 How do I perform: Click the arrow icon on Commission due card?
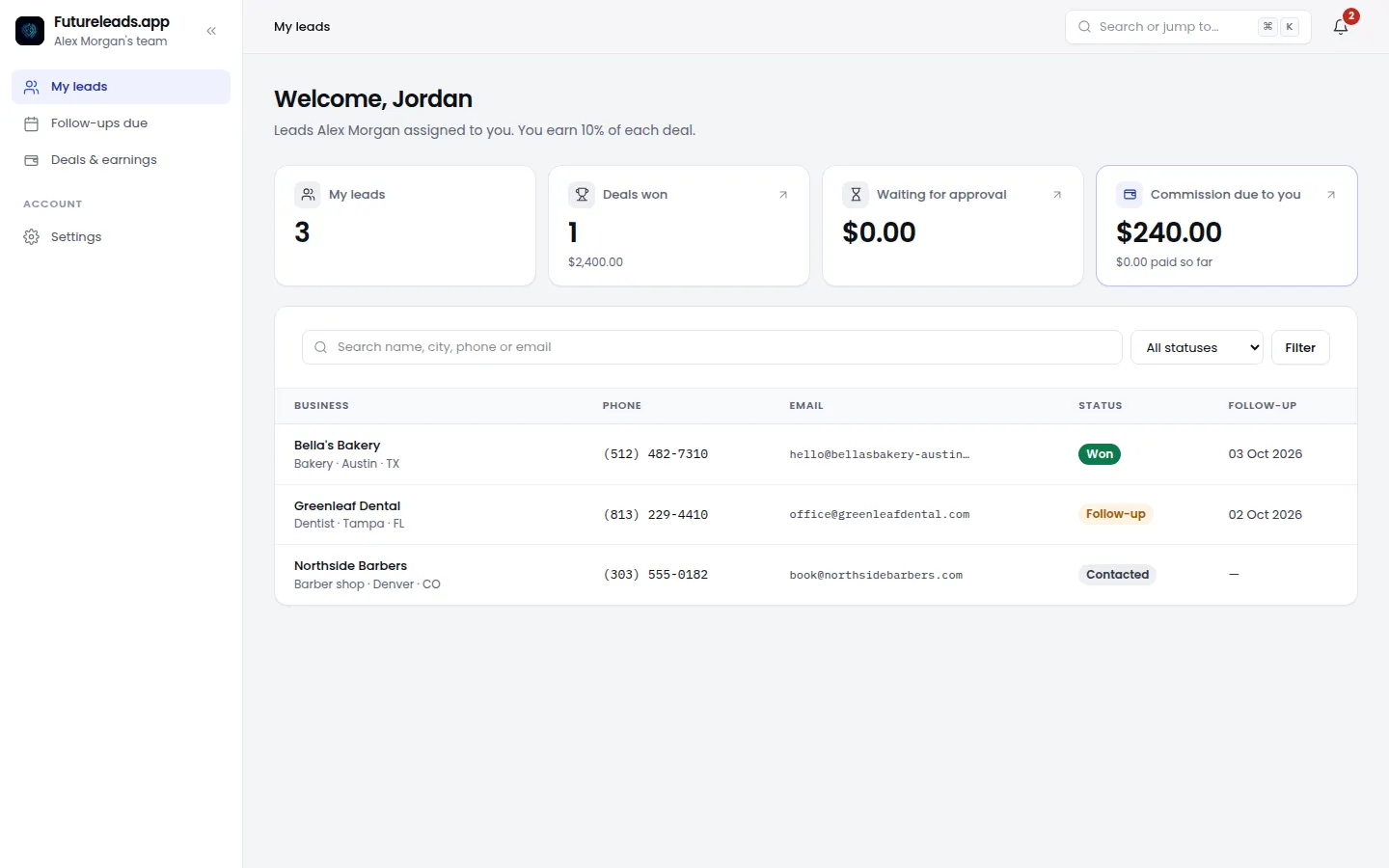tap(1331, 195)
